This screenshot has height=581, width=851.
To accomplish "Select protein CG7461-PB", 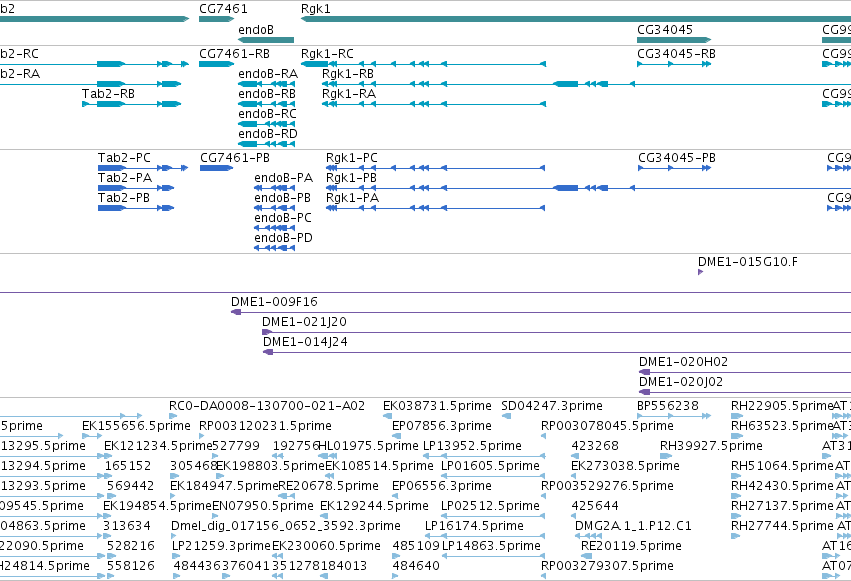I will tap(234, 158).
